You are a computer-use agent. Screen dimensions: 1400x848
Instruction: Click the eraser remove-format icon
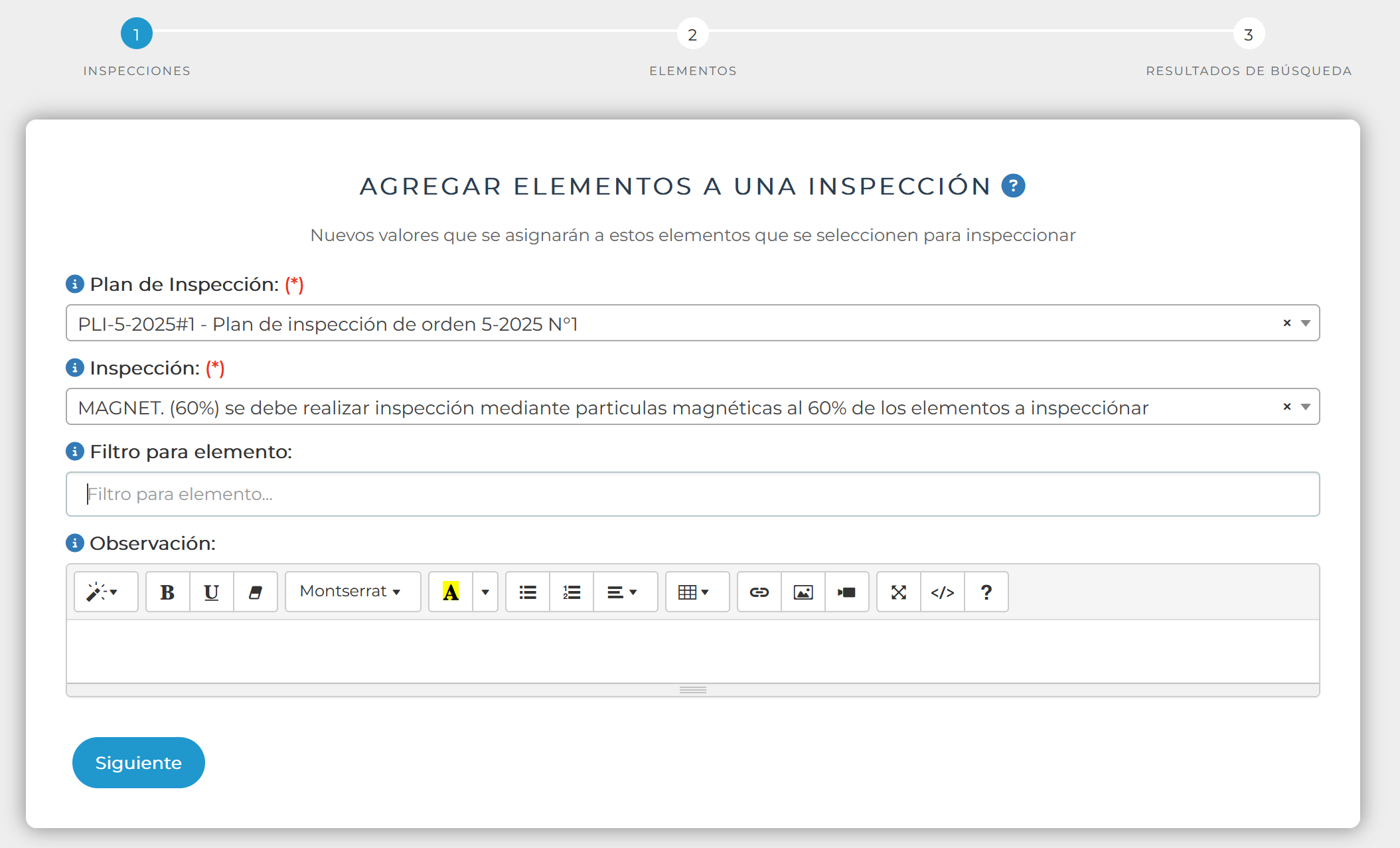(255, 592)
